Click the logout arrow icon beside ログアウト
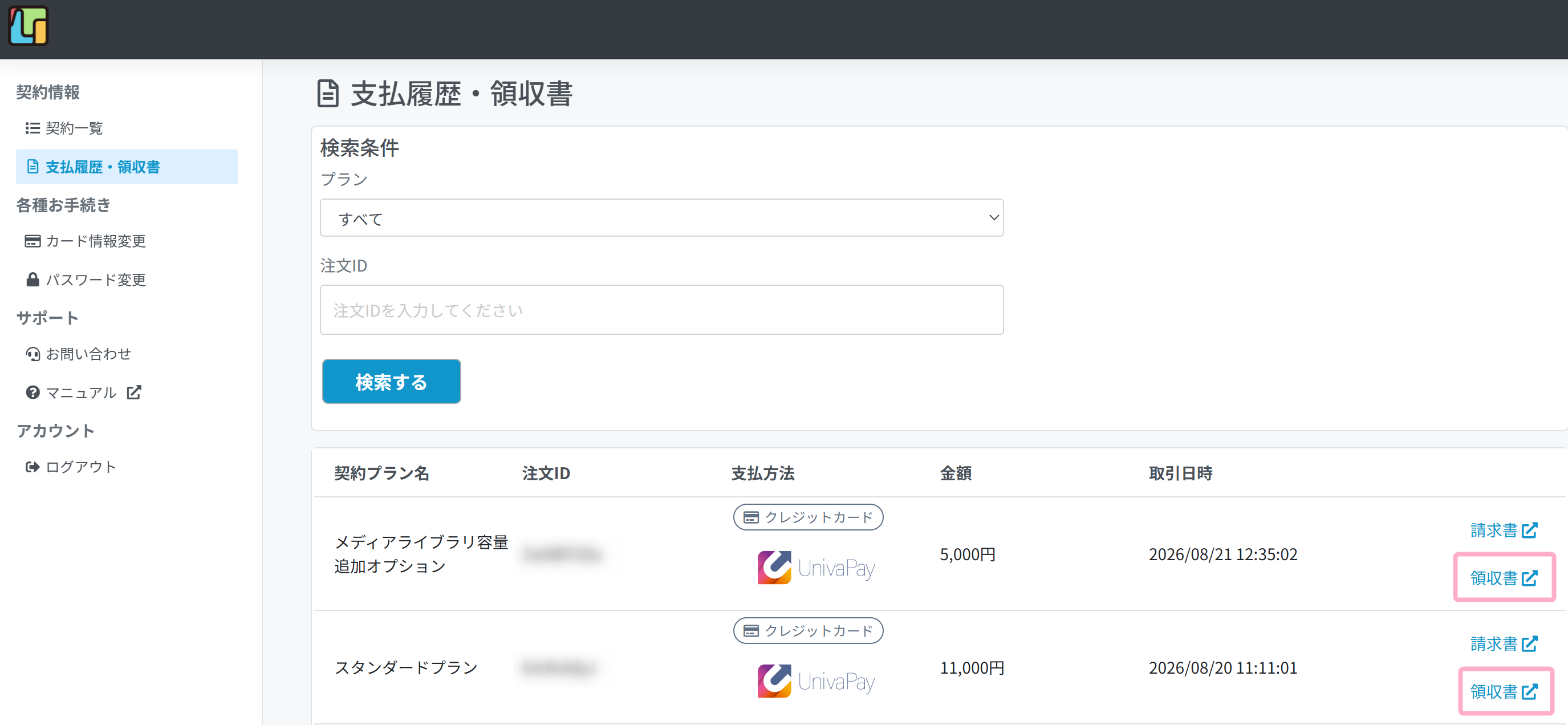Screen dimensions: 1568x725 33,467
